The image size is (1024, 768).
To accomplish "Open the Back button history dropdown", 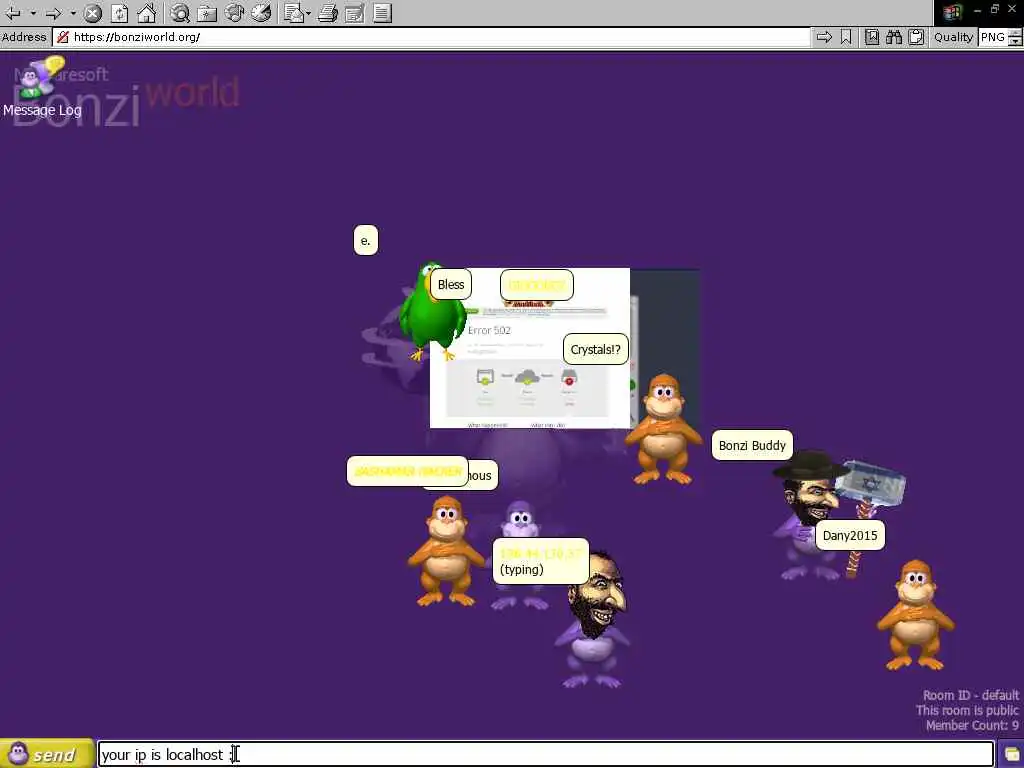I will 33,13.
